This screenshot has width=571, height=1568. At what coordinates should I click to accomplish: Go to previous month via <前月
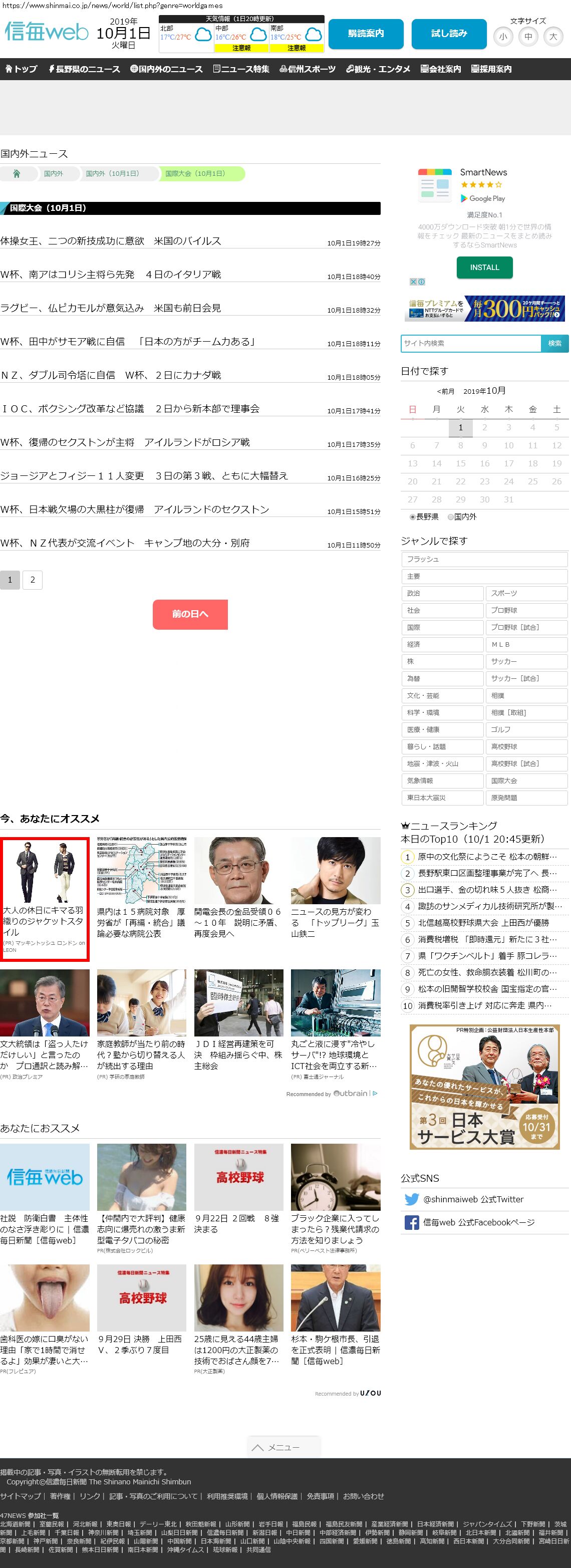pyautogui.click(x=445, y=391)
